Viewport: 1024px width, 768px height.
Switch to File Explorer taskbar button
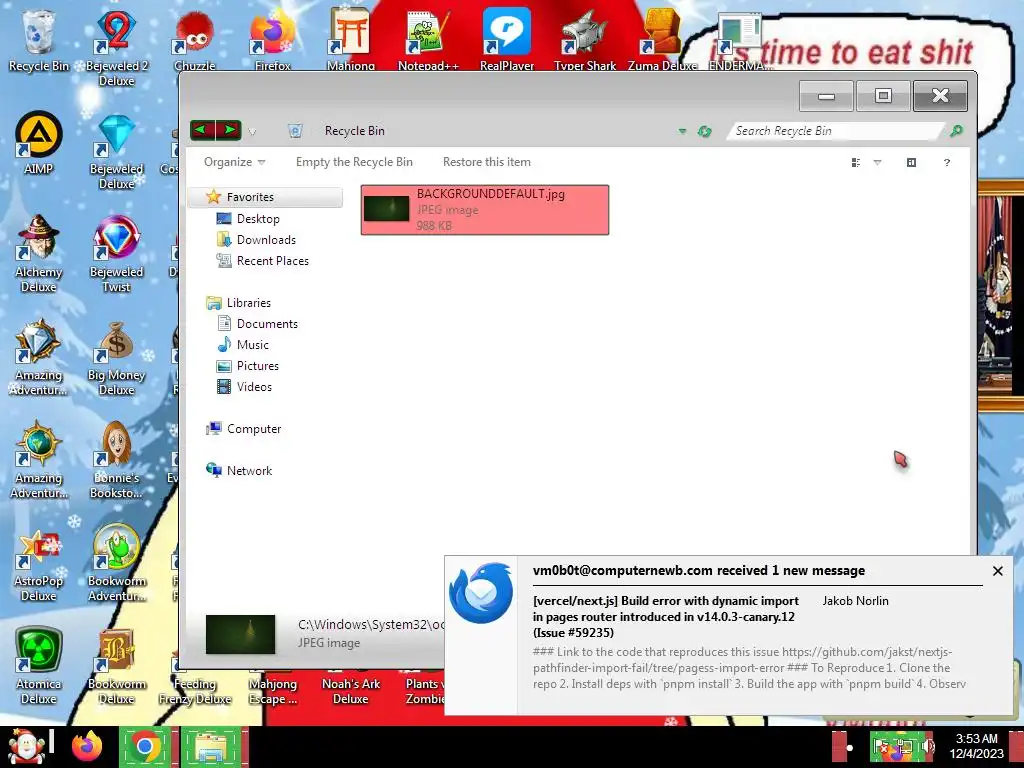pos(213,747)
